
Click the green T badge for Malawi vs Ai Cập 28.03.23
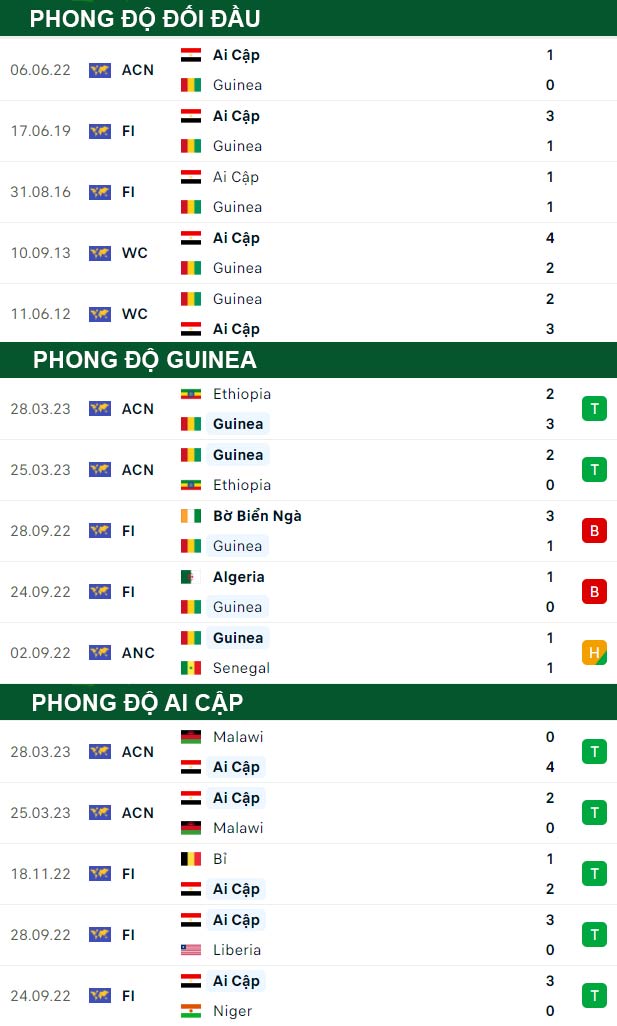[594, 752]
